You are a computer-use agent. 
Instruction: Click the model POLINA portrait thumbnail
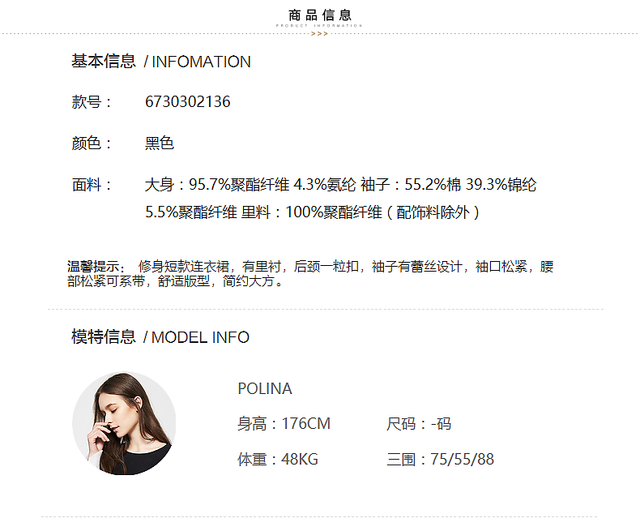124,423
